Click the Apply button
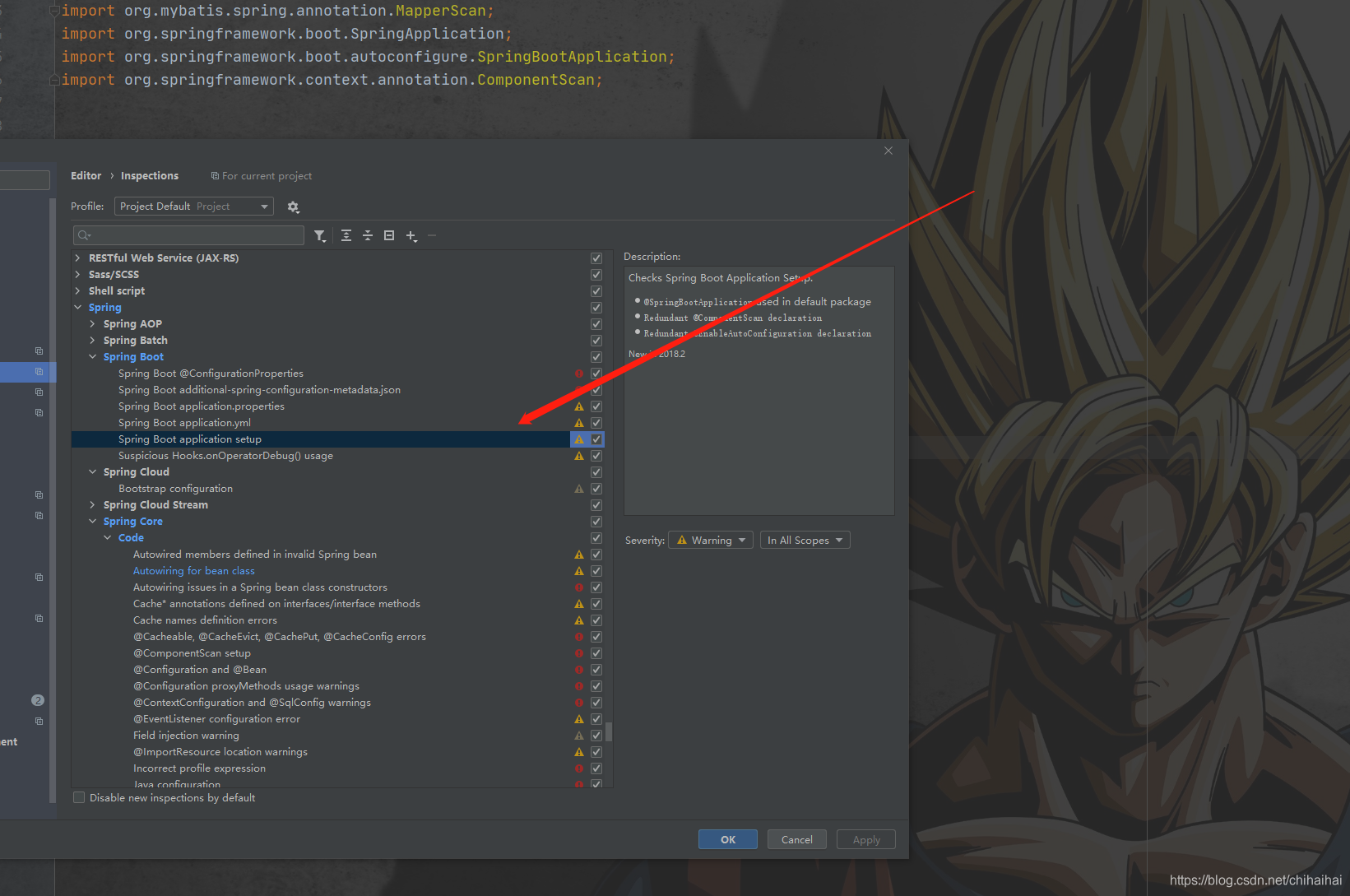The width and height of the screenshot is (1350, 896). tap(866, 839)
